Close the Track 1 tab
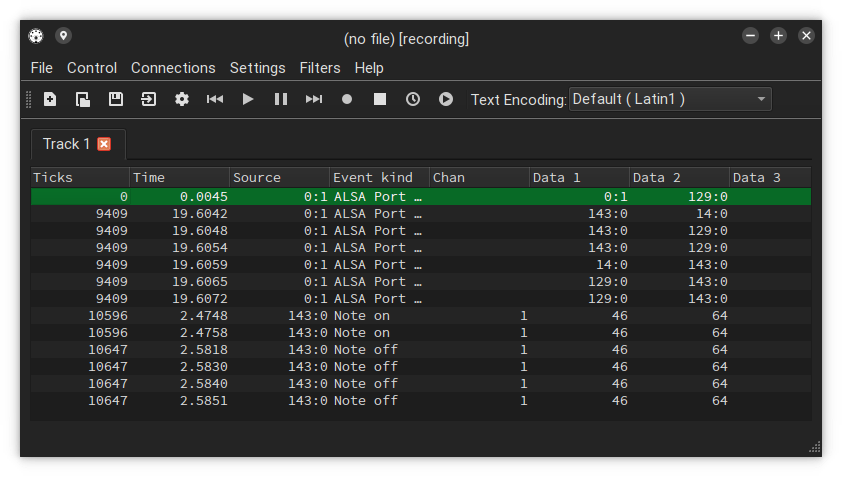The height and width of the screenshot is (477, 842). click(104, 144)
